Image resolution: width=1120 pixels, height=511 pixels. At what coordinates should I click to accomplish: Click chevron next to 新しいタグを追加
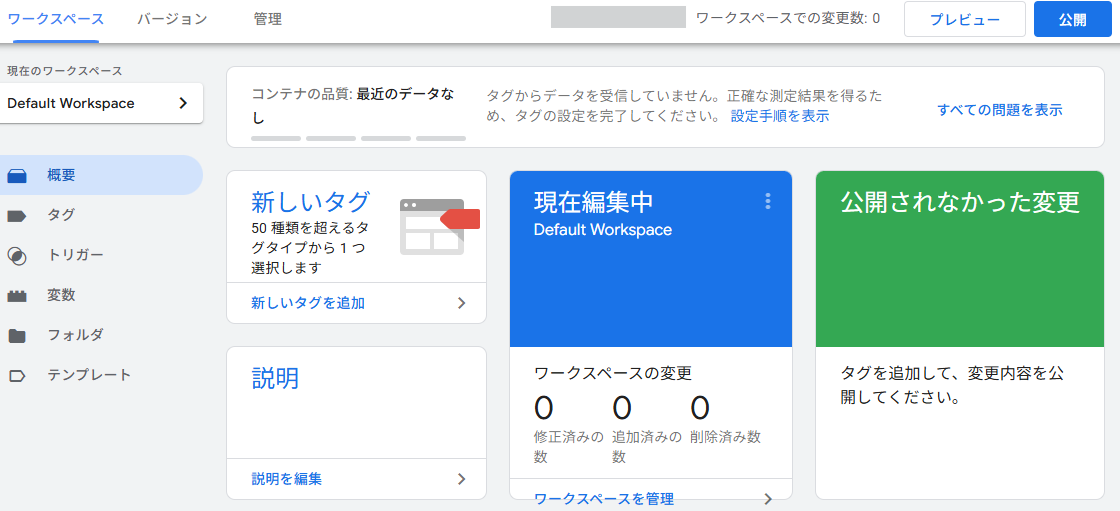pyautogui.click(x=461, y=303)
